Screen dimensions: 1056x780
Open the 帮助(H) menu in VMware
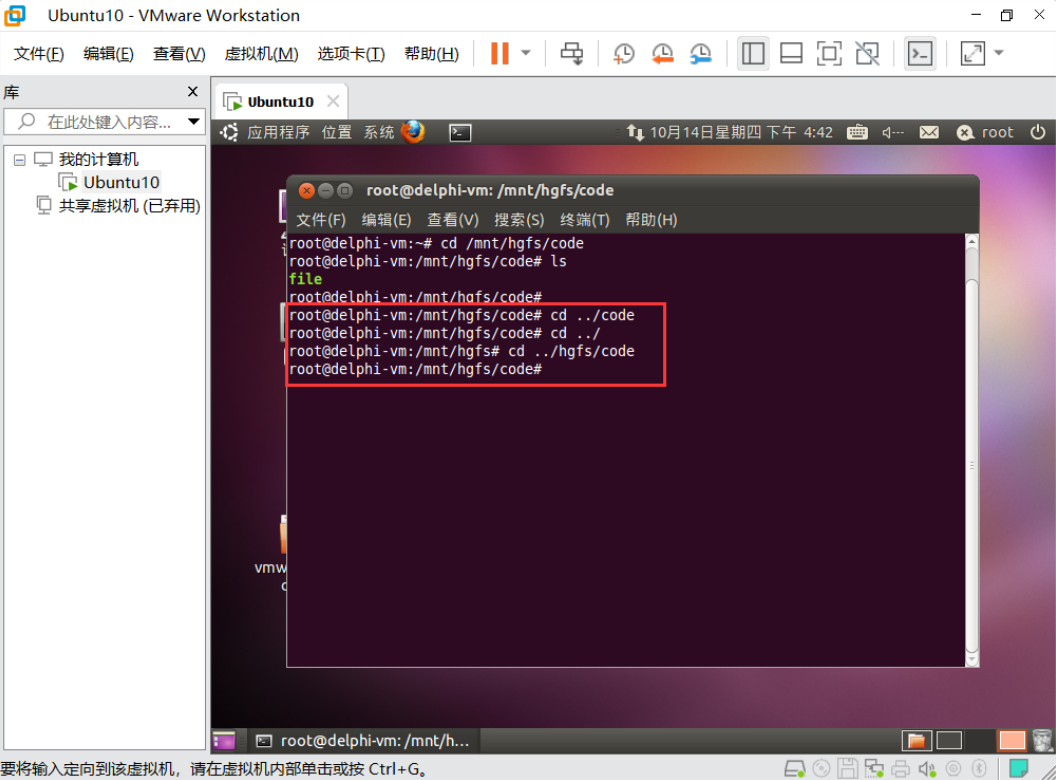click(432, 54)
